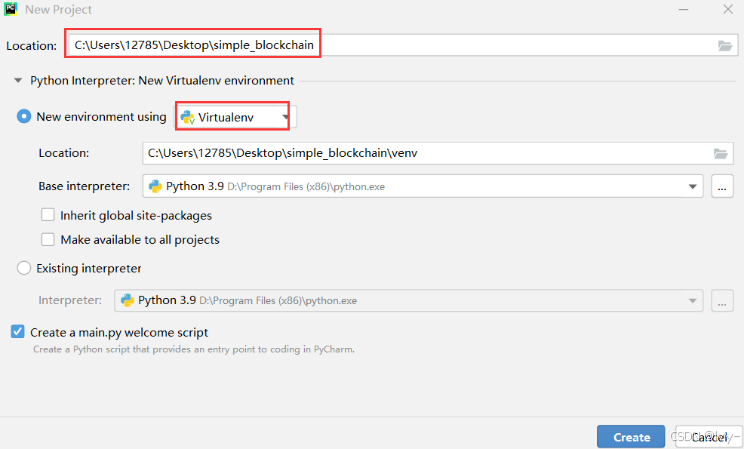Collapse Python Interpreter section triangle
Screen dimensions: 744x449
tap(18, 81)
